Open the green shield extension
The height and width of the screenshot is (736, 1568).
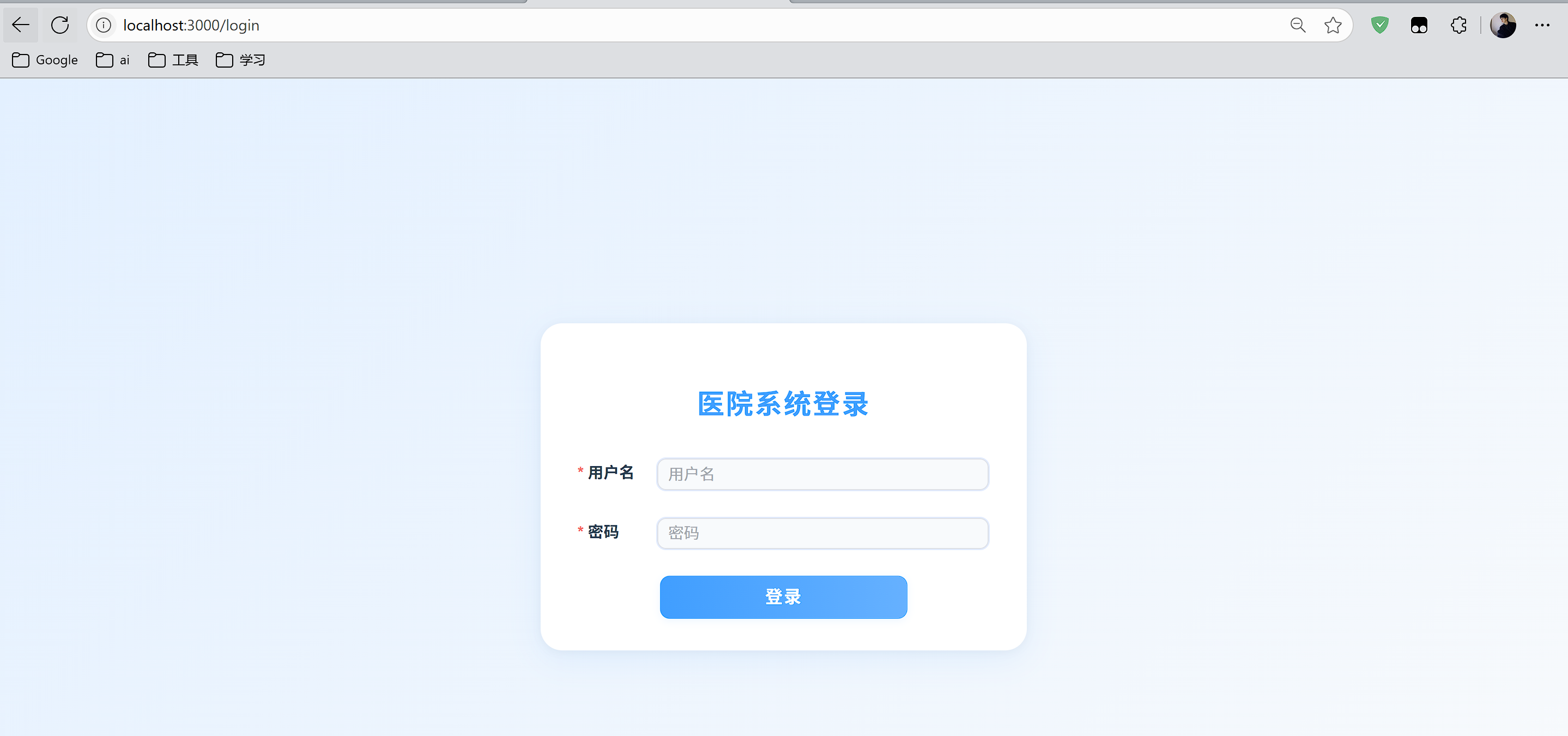(1379, 25)
